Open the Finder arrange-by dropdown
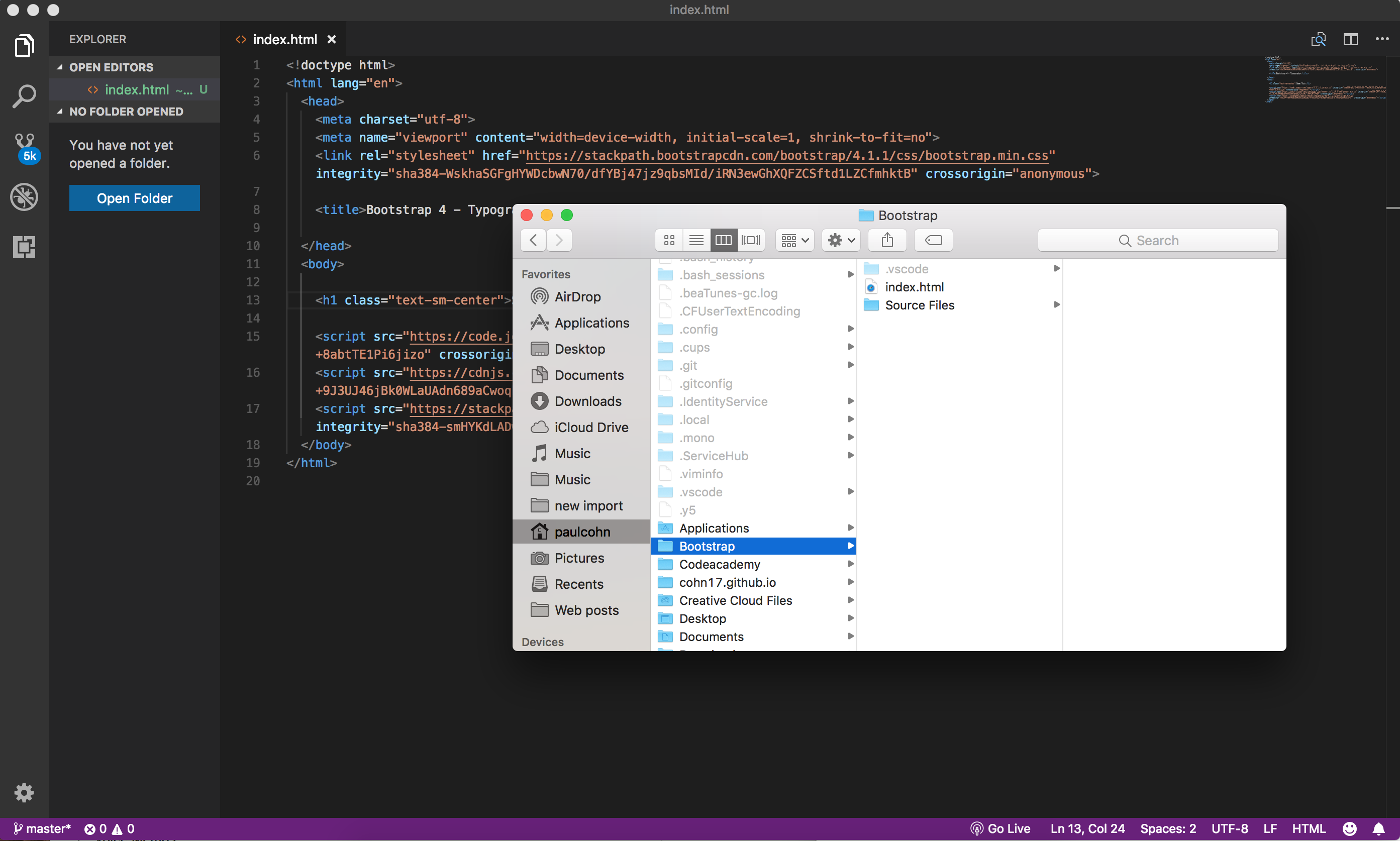This screenshot has width=1400, height=841. point(794,240)
